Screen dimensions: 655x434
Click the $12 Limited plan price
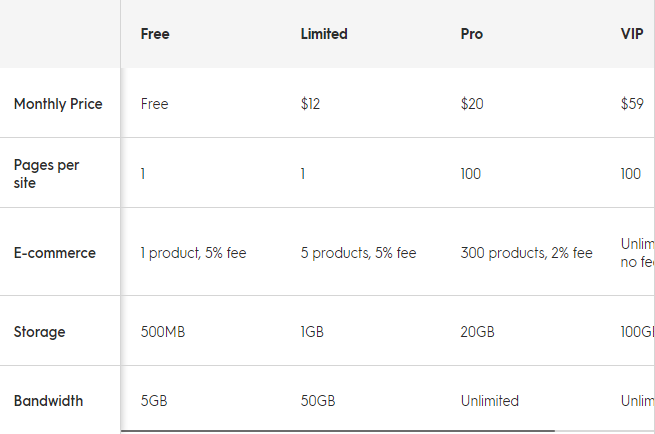tap(310, 104)
